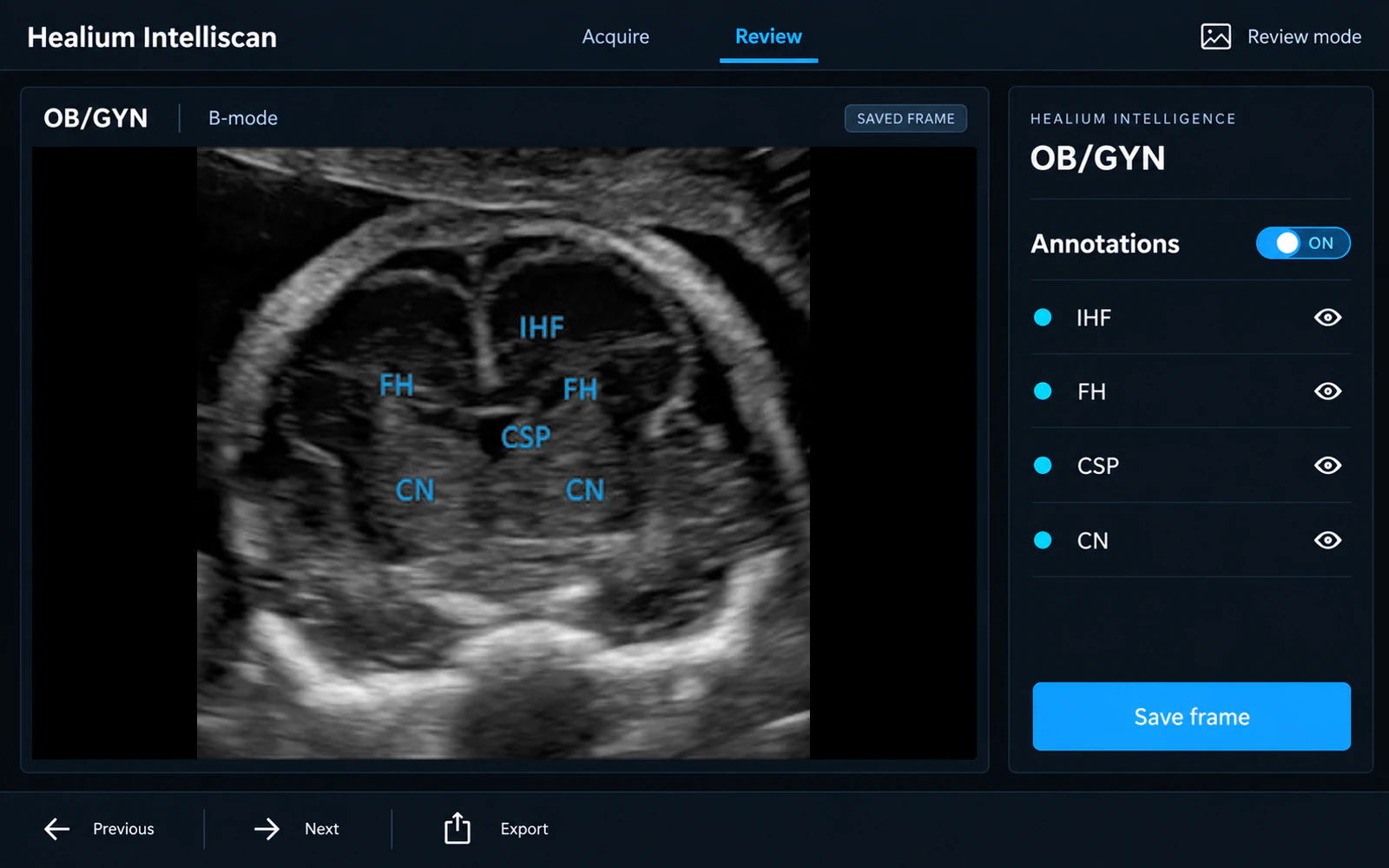Select the IHF row label in annotations panel
The image size is (1389, 868).
1094,318
